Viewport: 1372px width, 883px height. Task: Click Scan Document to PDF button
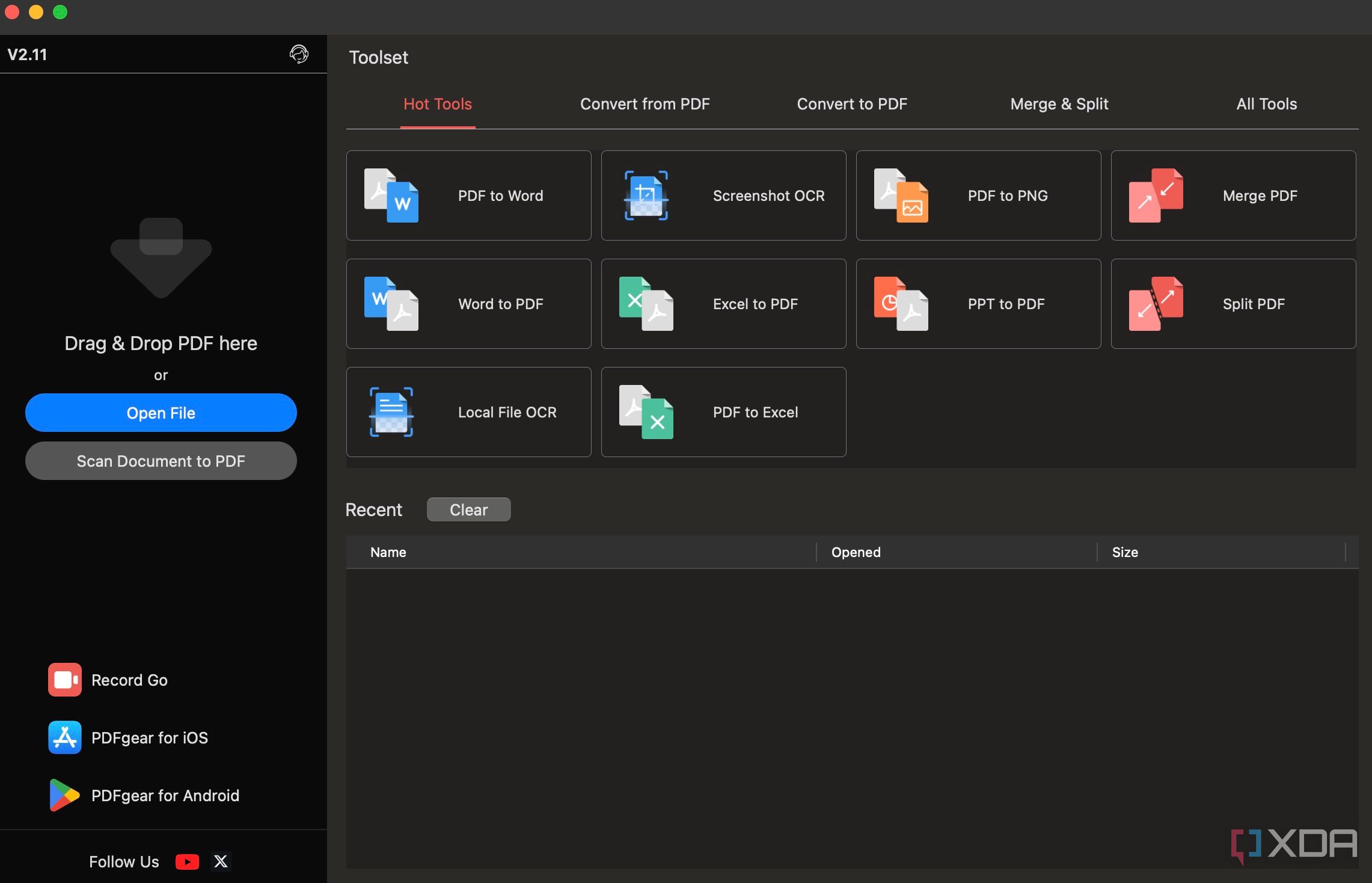(x=161, y=461)
